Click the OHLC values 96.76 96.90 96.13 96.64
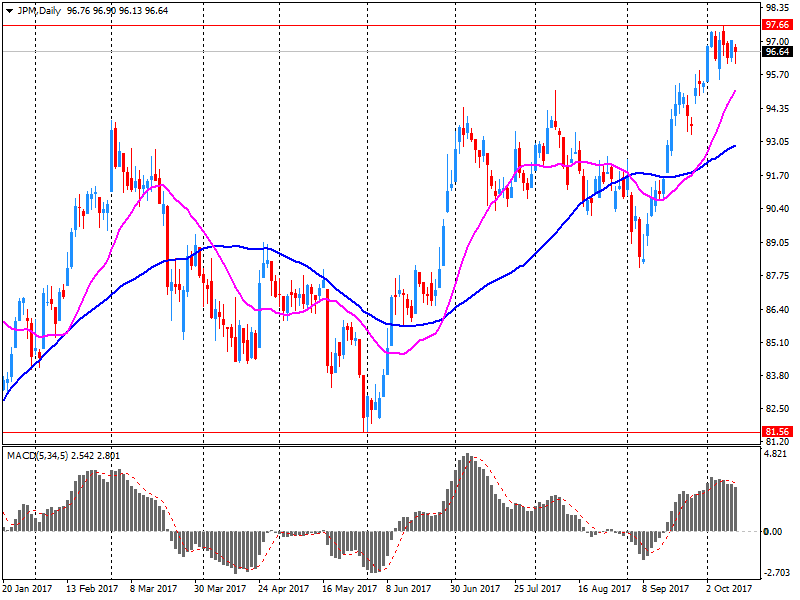This screenshot has width=800, height=600. (117, 11)
